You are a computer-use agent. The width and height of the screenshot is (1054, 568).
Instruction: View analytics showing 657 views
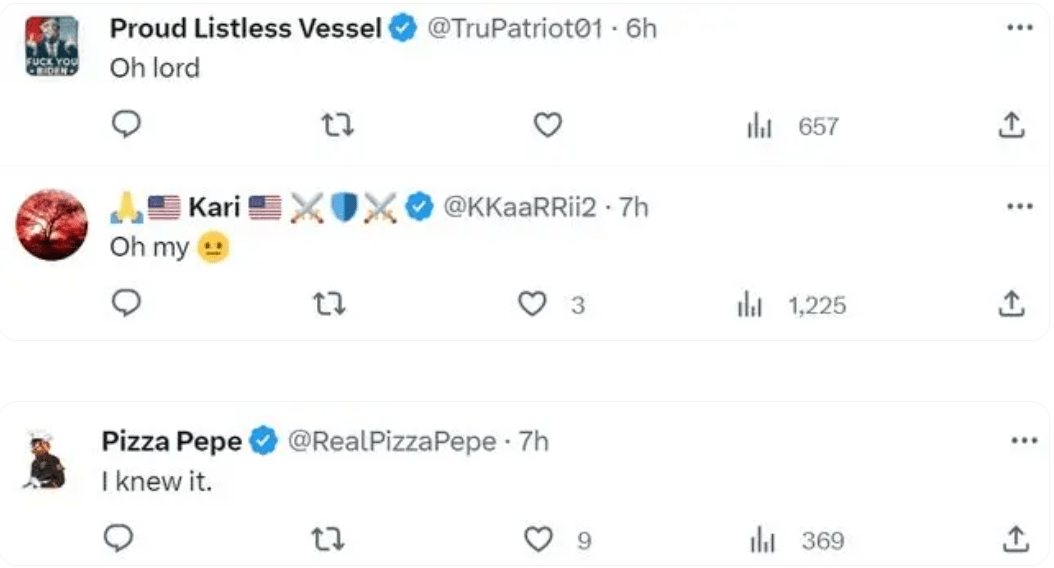click(x=793, y=126)
